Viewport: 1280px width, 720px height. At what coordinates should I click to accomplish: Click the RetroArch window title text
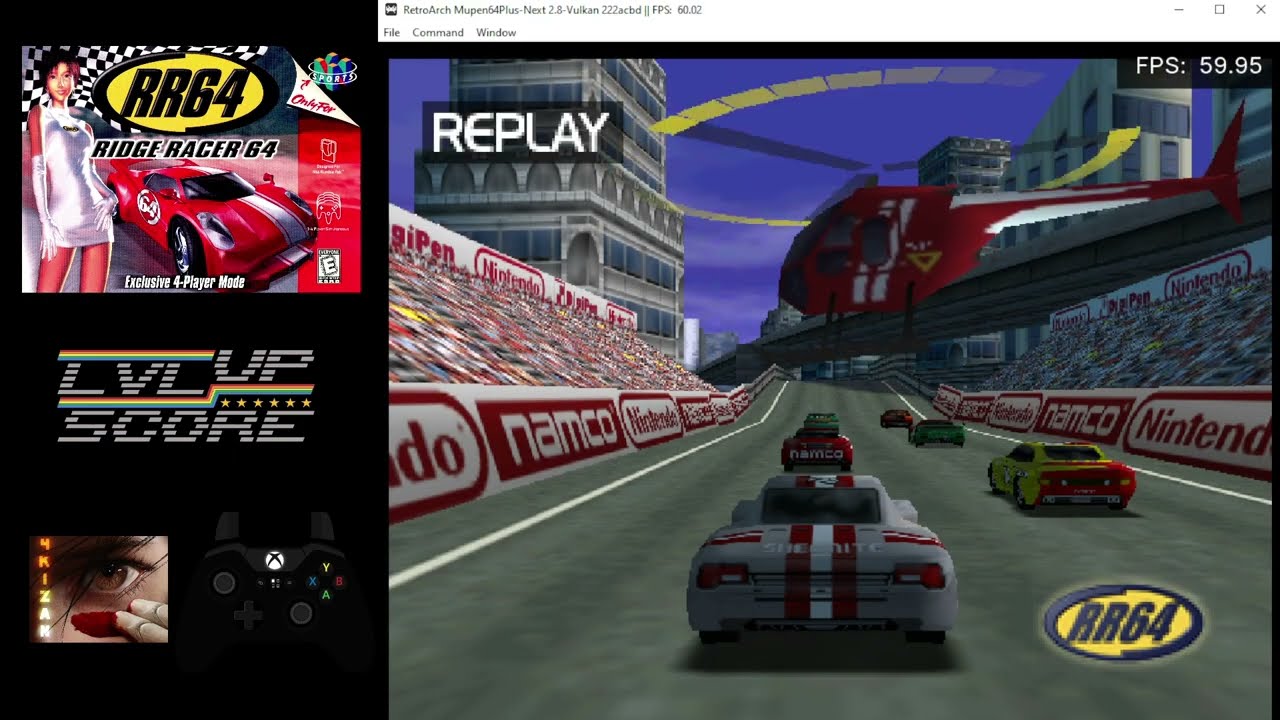click(x=552, y=10)
